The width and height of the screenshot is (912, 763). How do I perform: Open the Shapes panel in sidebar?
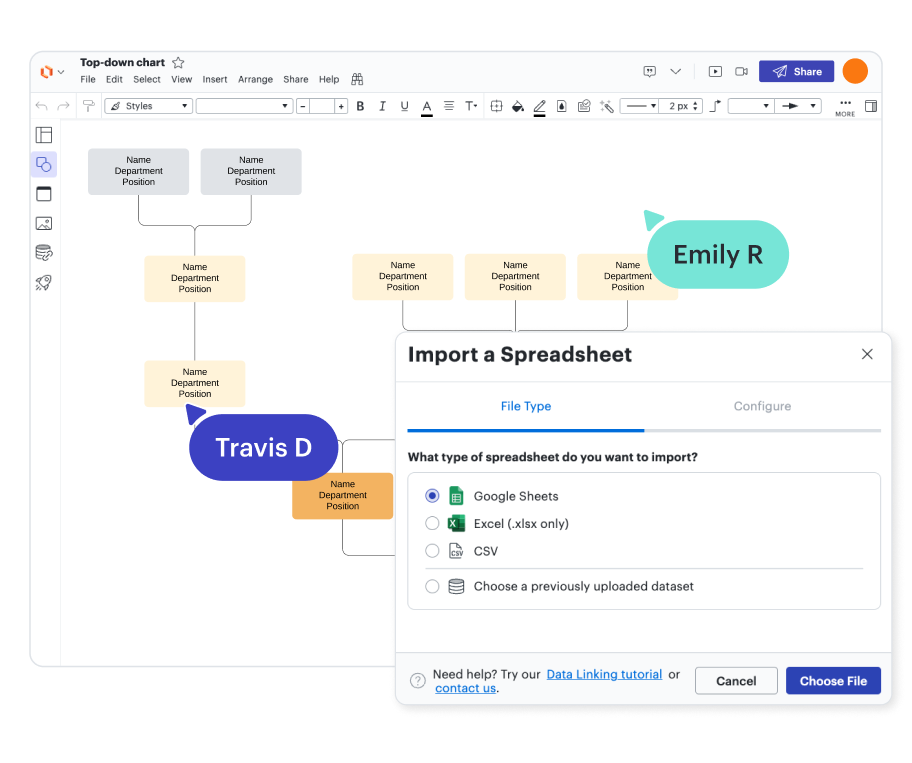(x=43, y=164)
